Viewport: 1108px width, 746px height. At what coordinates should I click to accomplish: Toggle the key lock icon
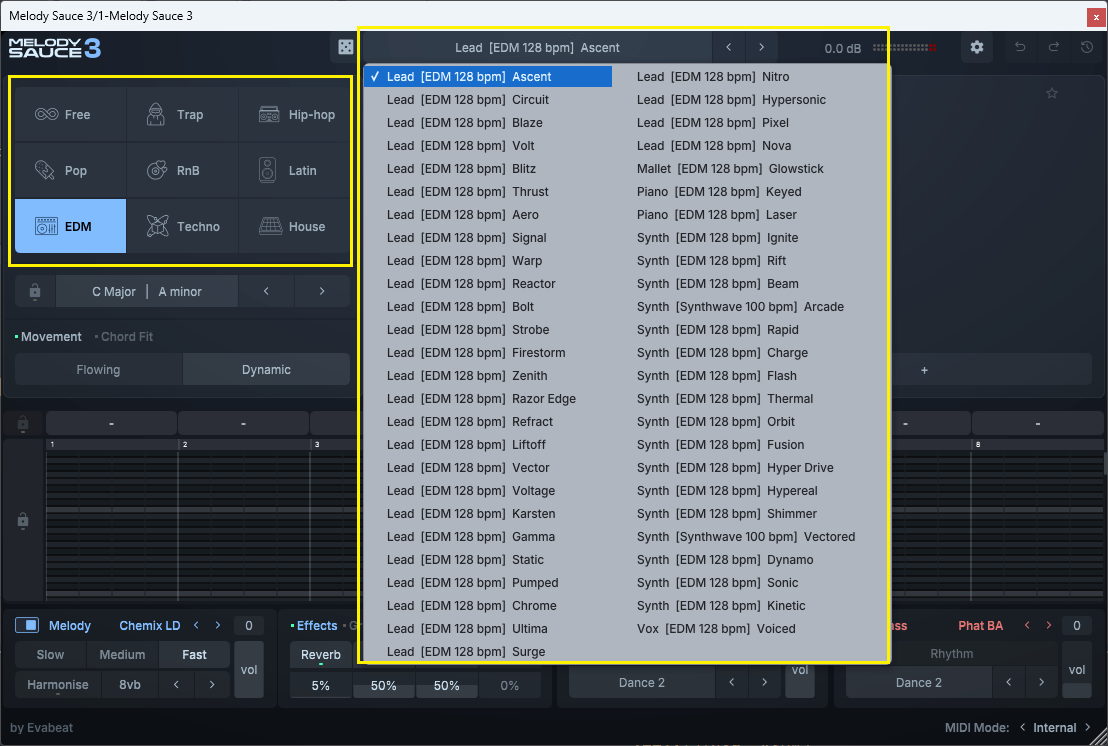(35, 292)
